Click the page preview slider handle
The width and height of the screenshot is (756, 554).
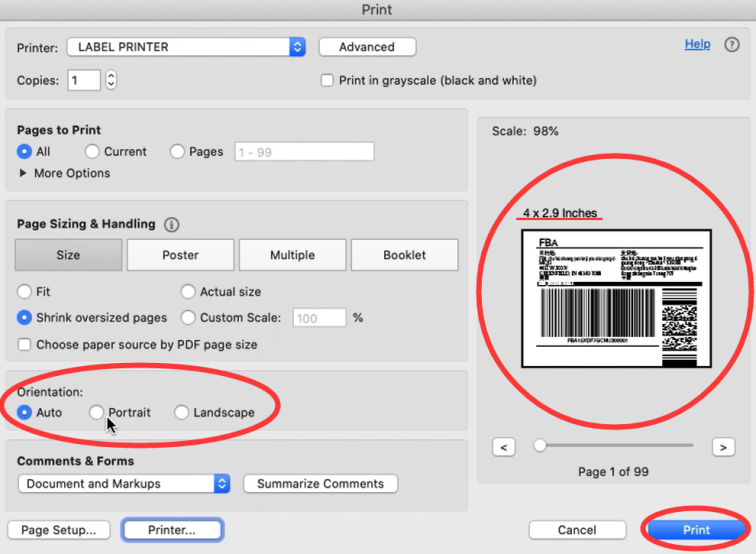[540, 446]
